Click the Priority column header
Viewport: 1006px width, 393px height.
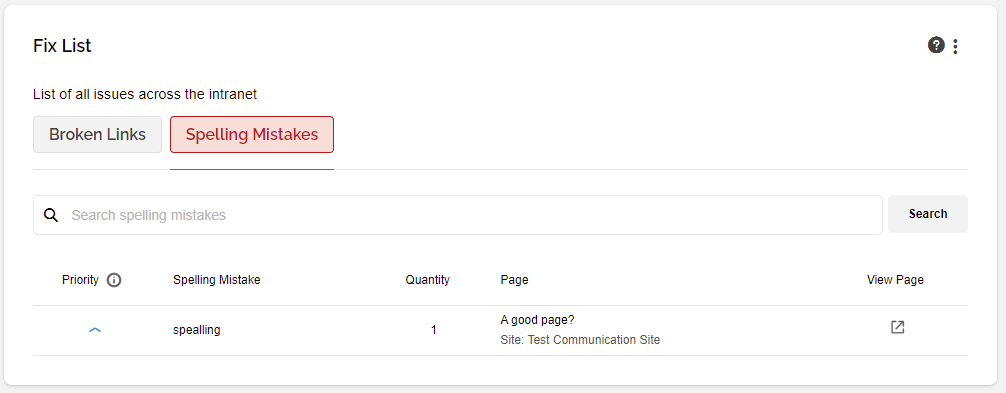80,280
